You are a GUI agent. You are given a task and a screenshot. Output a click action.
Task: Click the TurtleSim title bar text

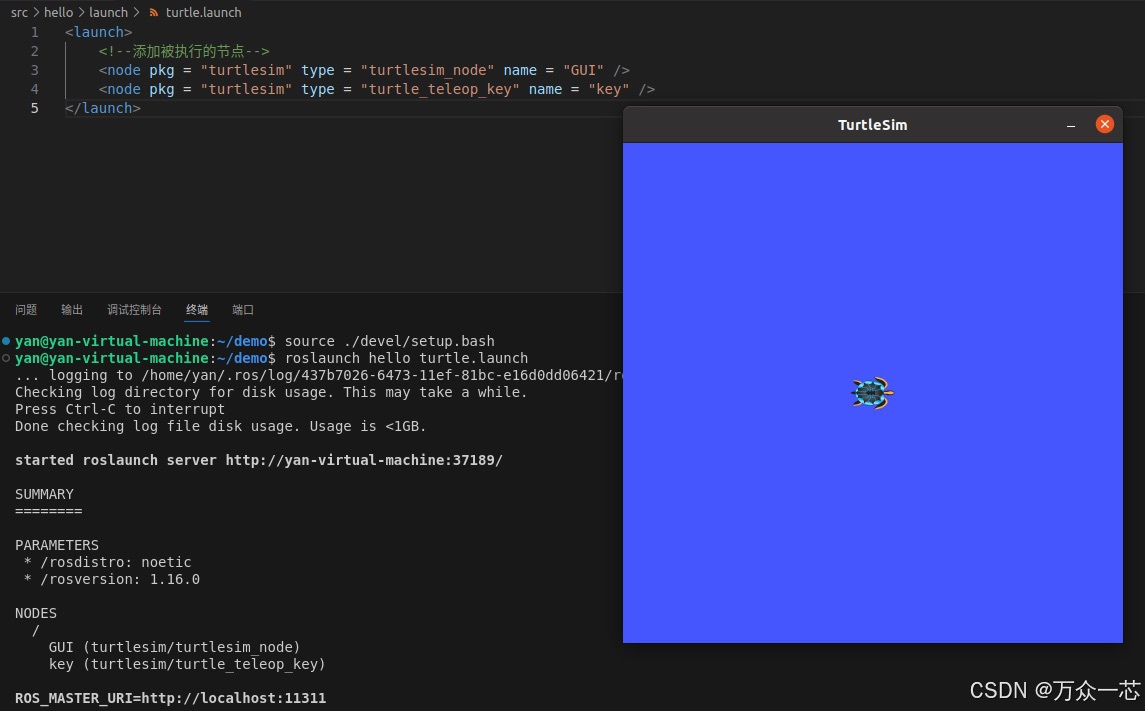pyautogui.click(x=873, y=125)
